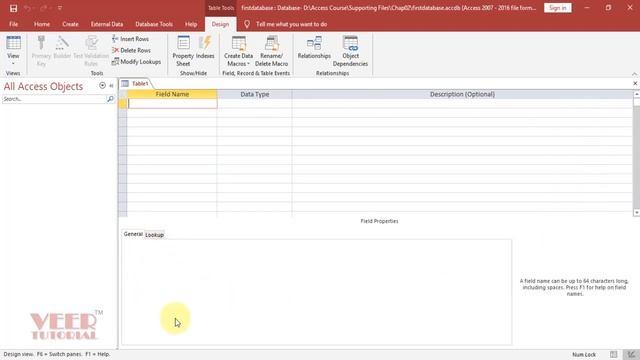Screen dimensions: 640x360
Task: Open All Access Objects category dropdown
Action: point(102,85)
